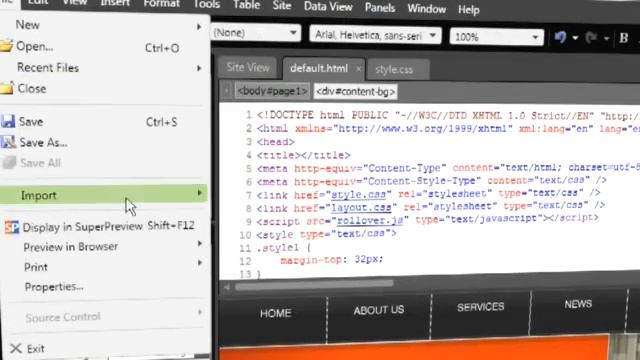Expand Import submenu arrow
This screenshot has width=640, height=360.
click(200, 193)
